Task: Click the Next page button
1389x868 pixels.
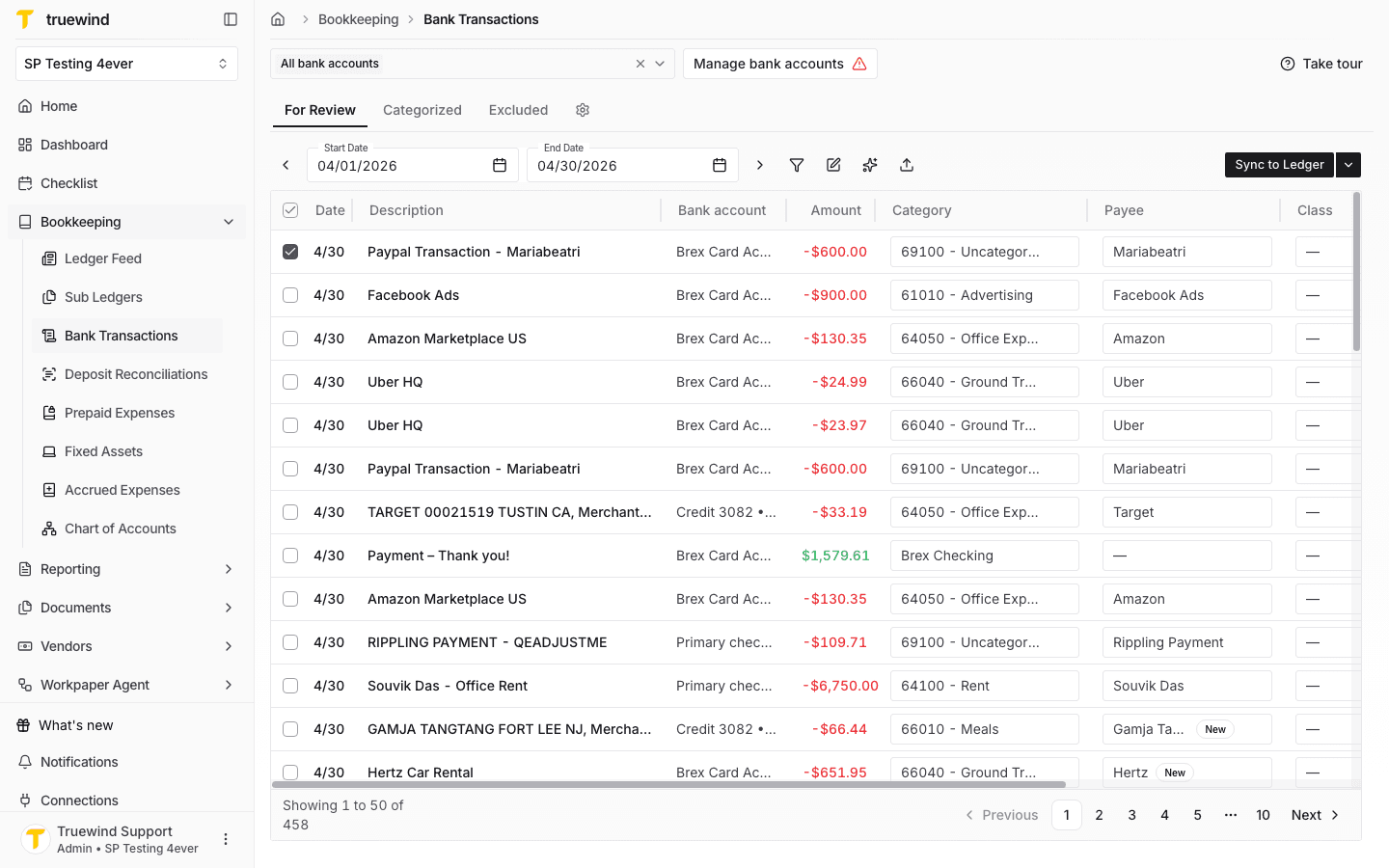Action: (x=1316, y=815)
